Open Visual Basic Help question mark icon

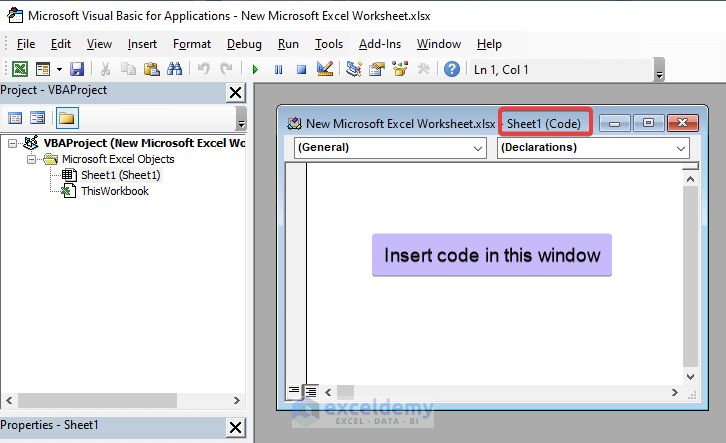coord(452,69)
